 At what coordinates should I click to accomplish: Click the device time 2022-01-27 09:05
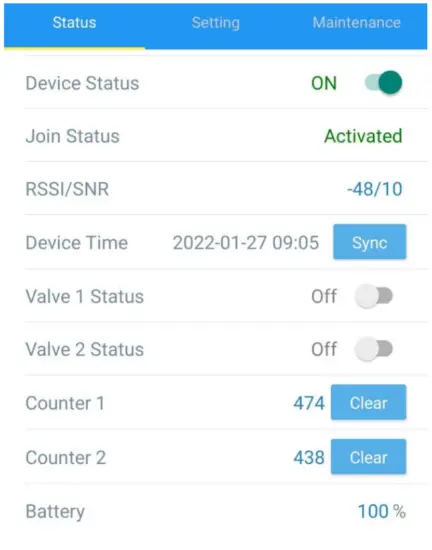[x=246, y=243]
